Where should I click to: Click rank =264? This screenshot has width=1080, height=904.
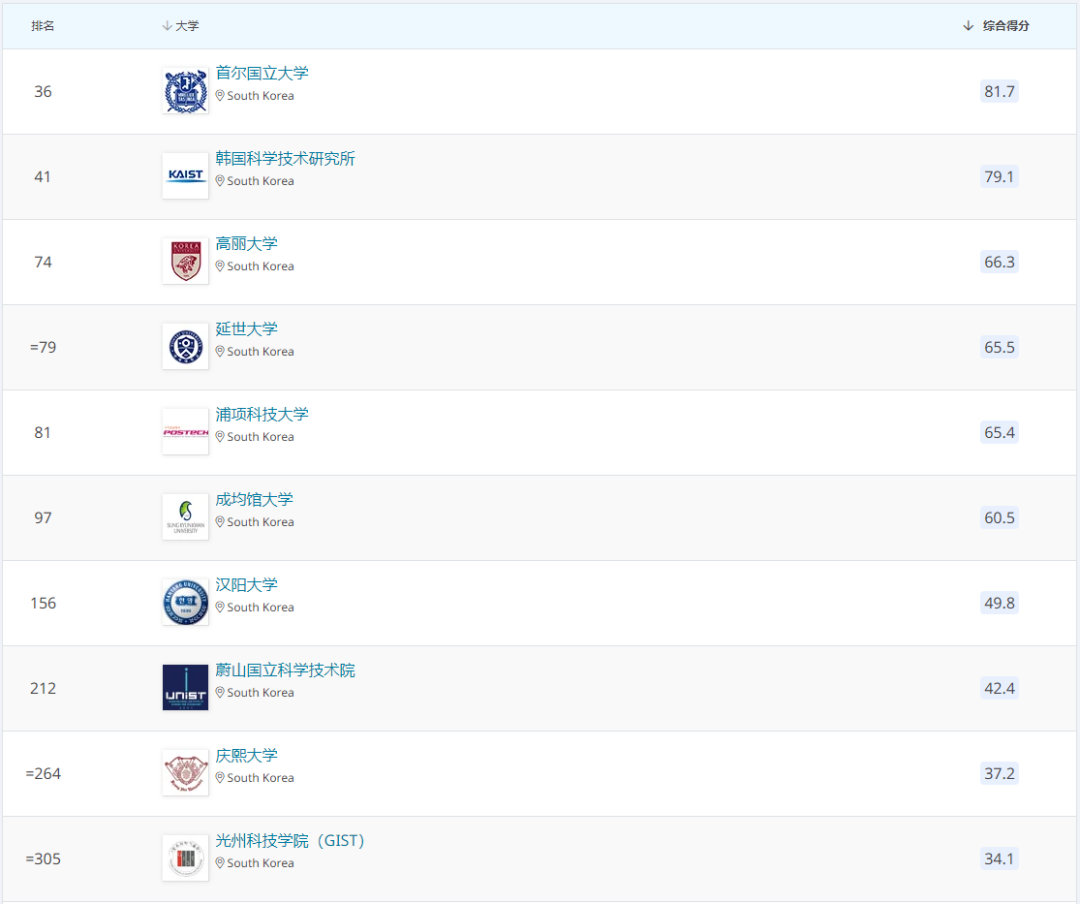pos(43,774)
